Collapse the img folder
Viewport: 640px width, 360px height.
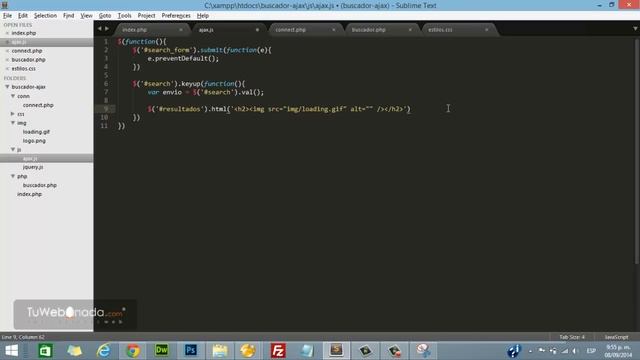13,122
